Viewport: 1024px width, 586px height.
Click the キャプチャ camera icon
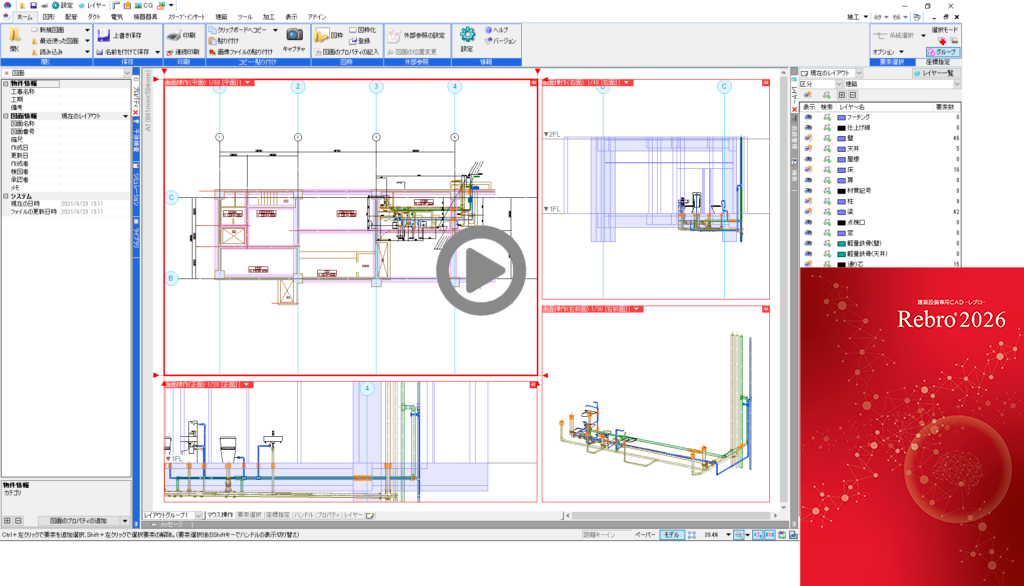tap(294, 35)
